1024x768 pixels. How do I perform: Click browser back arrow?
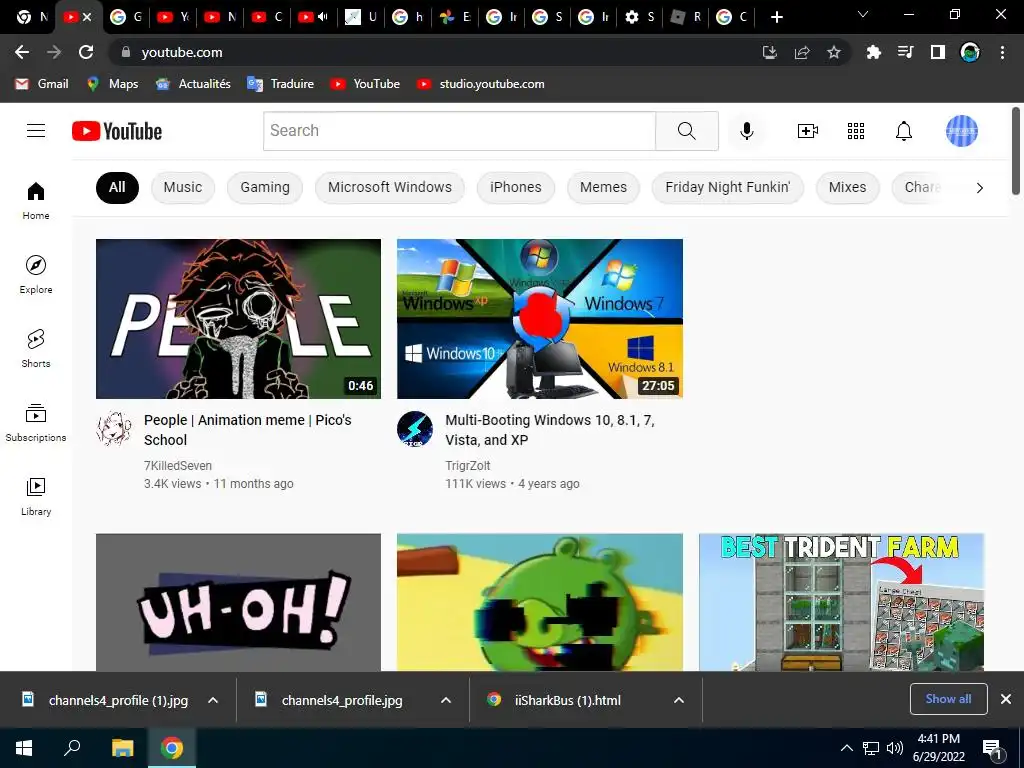tap(22, 52)
